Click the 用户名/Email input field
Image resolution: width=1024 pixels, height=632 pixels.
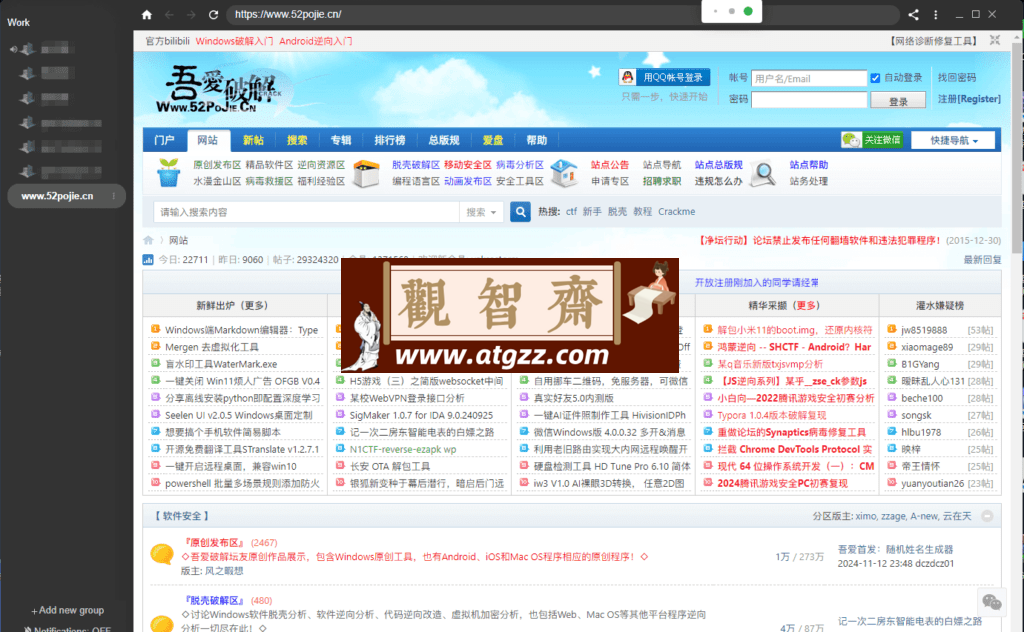tap(808, 78)
